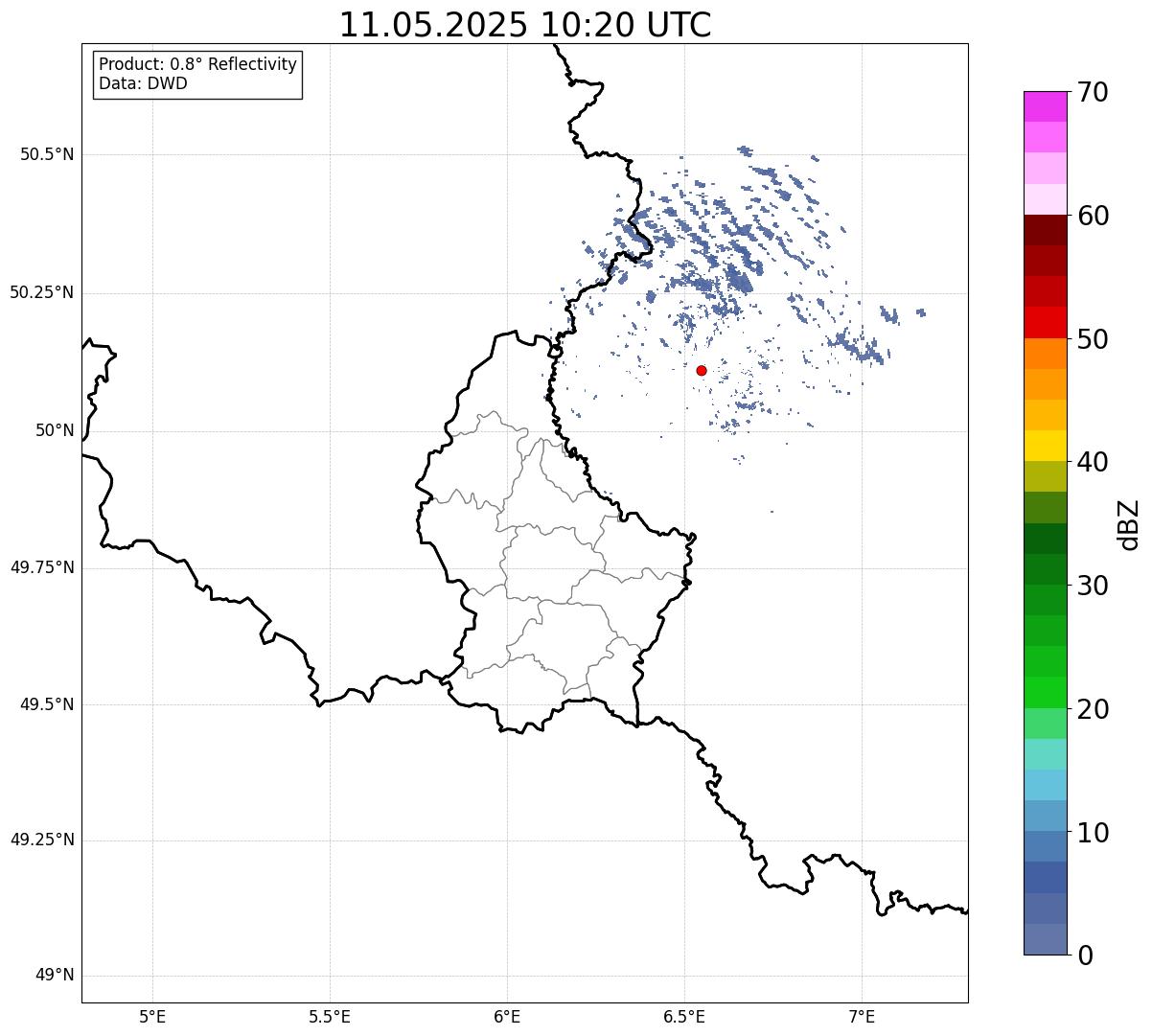The height and width of the screenshot is (1036, 1152).
Task: Click the colorbar tick label 70
Action: coord(1093,92)
